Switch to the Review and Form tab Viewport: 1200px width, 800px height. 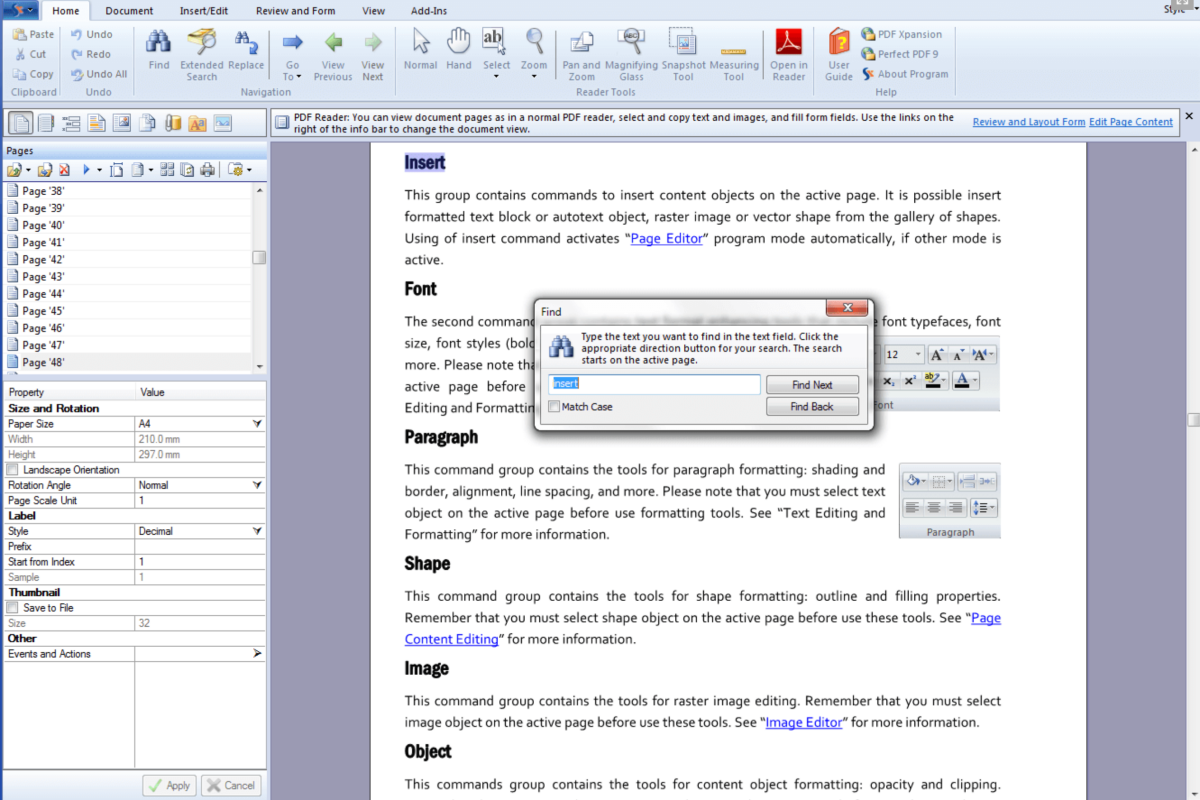click(x=295, y=11)
